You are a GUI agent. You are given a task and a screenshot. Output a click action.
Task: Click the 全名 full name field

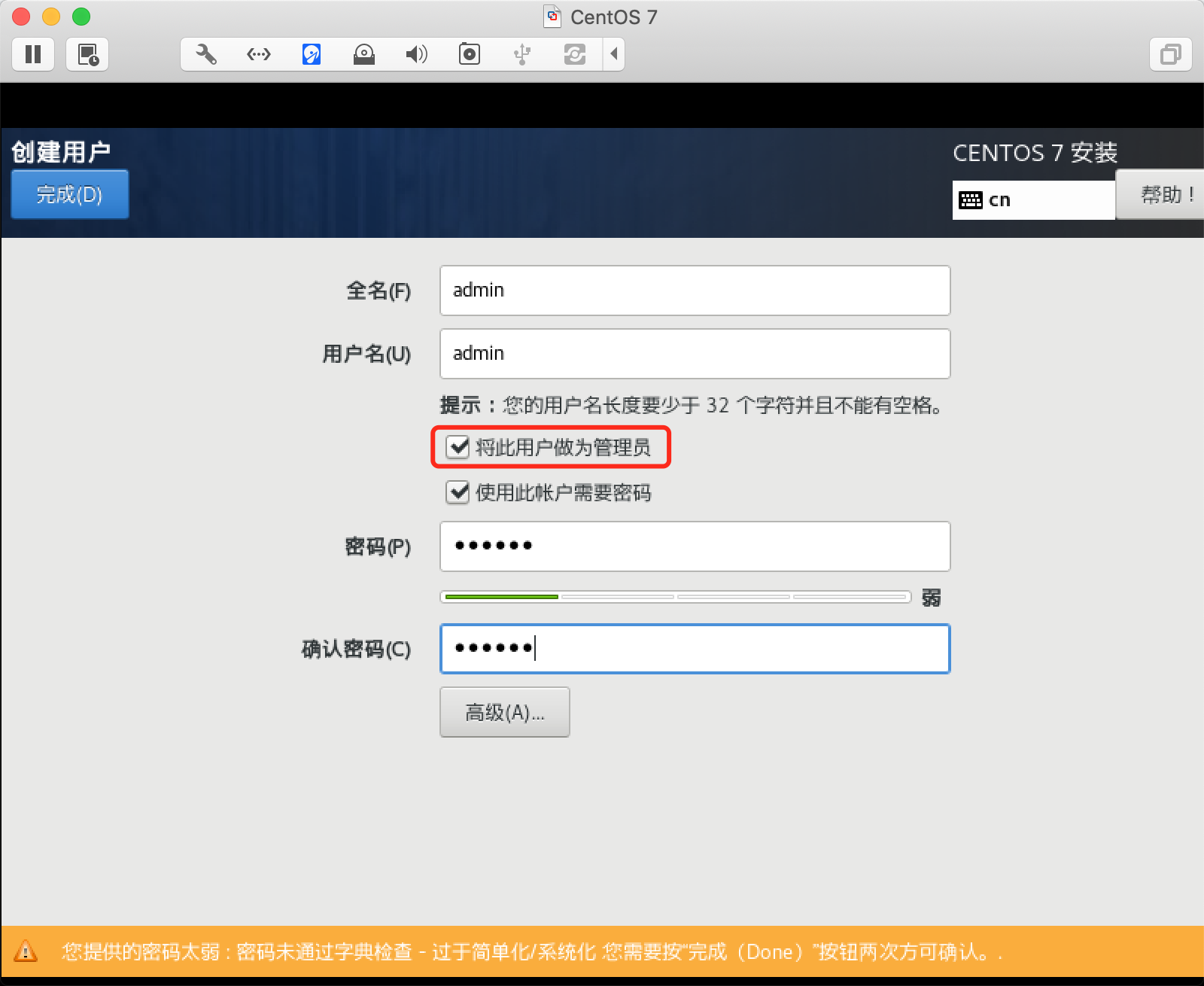[x=695, y=291]
